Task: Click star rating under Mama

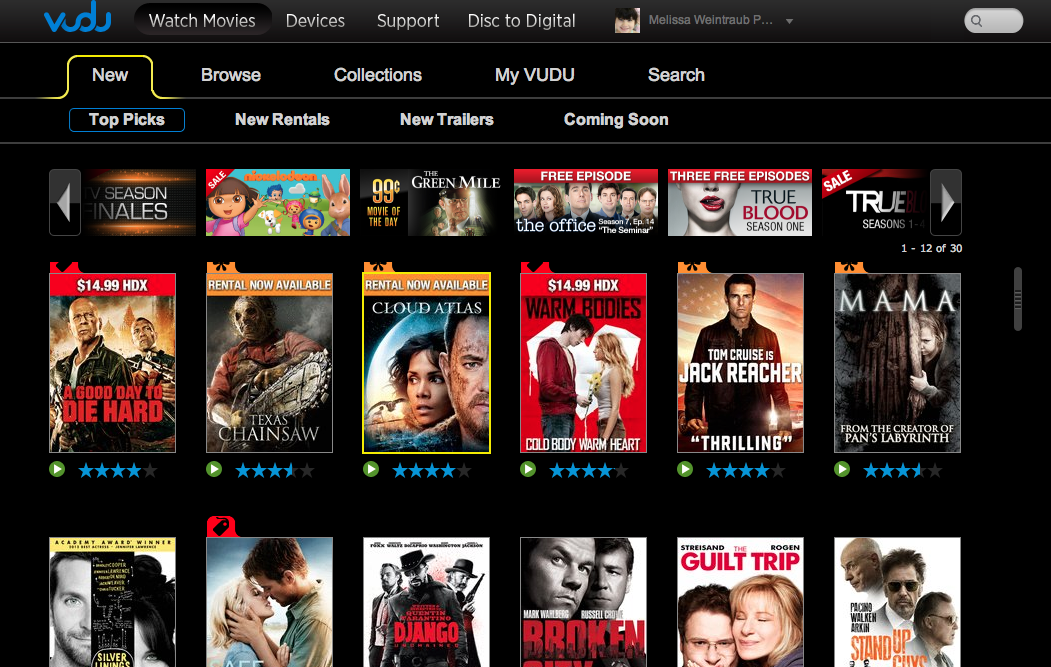Action: [x=902, y=471]
